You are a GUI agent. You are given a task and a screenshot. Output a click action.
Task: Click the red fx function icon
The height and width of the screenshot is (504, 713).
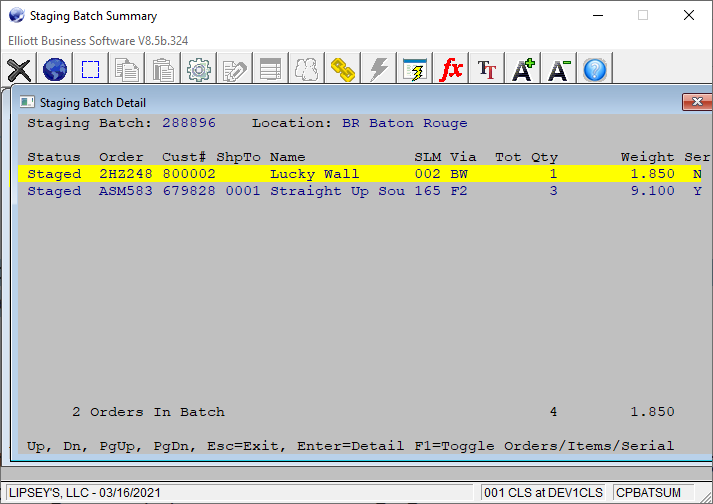(x=451, y=70)
